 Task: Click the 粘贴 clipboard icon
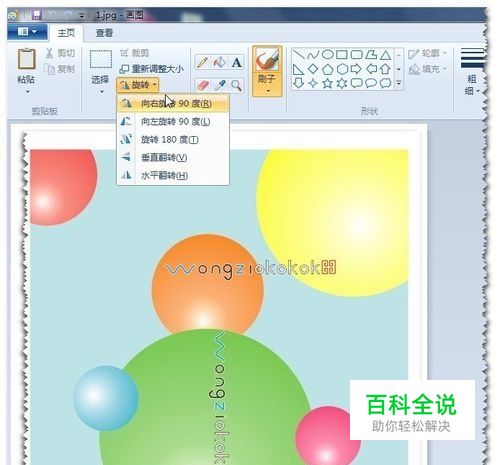pos(26,59)
